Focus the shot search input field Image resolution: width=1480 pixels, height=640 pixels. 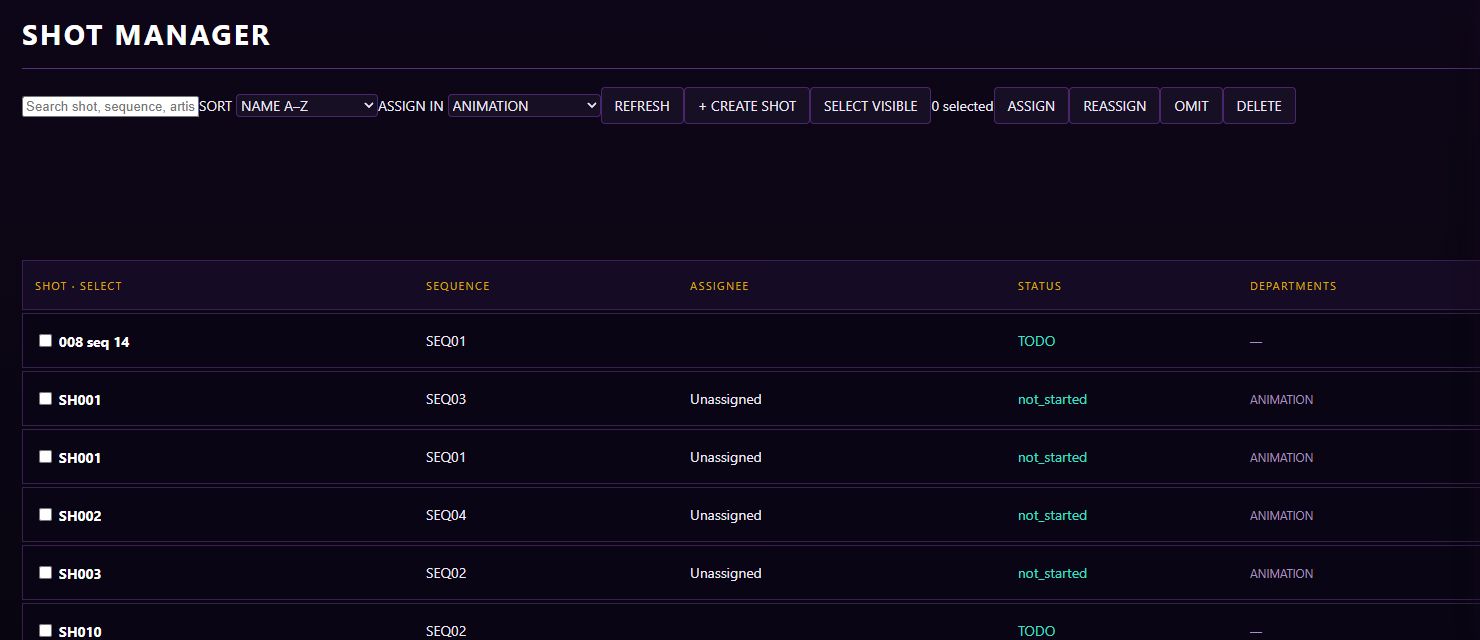click(110, 106)
